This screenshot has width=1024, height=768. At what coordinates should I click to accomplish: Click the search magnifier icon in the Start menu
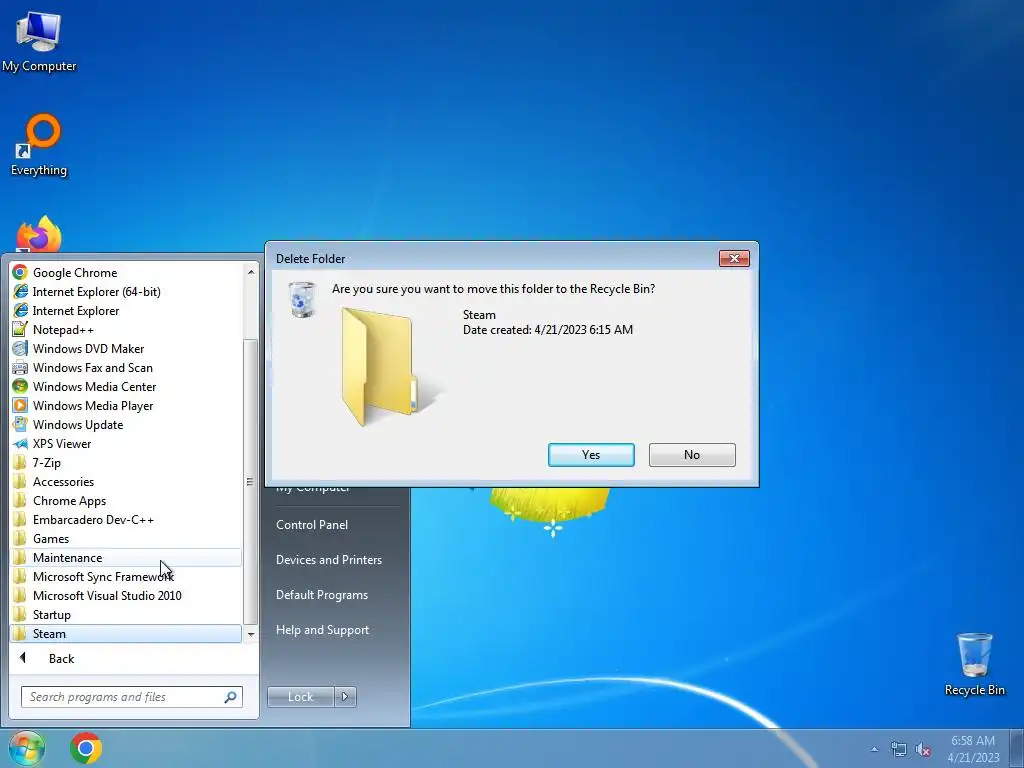(x=230, y=697)
